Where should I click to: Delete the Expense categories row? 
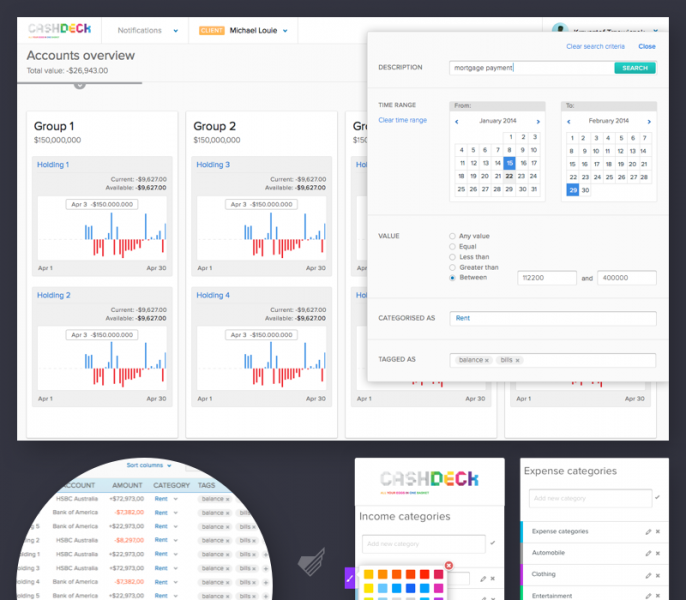(658, 532)
